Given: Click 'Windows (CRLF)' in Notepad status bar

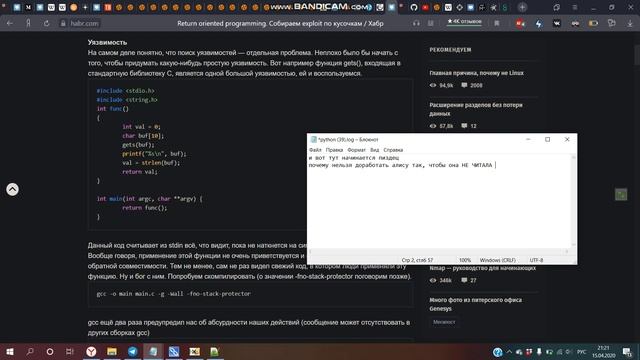Looking at the screenshot, I should pyautogui.click(x=498, y=260).
